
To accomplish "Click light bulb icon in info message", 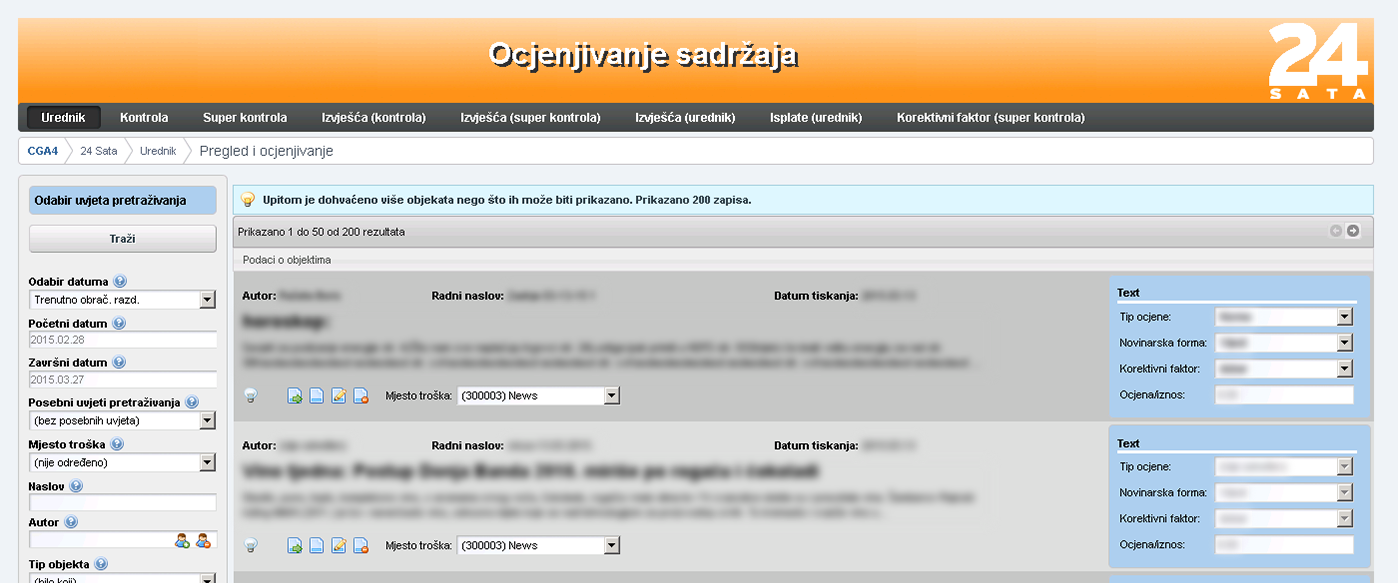I will point(248,200).
